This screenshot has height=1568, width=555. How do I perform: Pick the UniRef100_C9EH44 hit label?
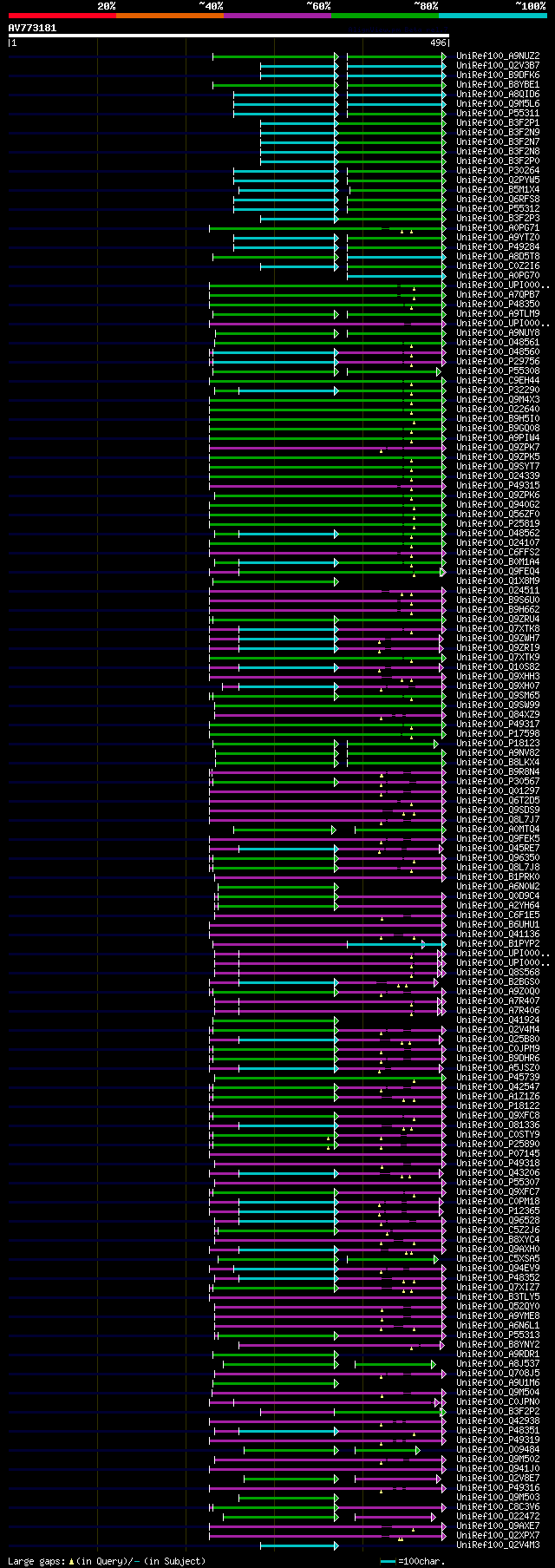[498, 380]
